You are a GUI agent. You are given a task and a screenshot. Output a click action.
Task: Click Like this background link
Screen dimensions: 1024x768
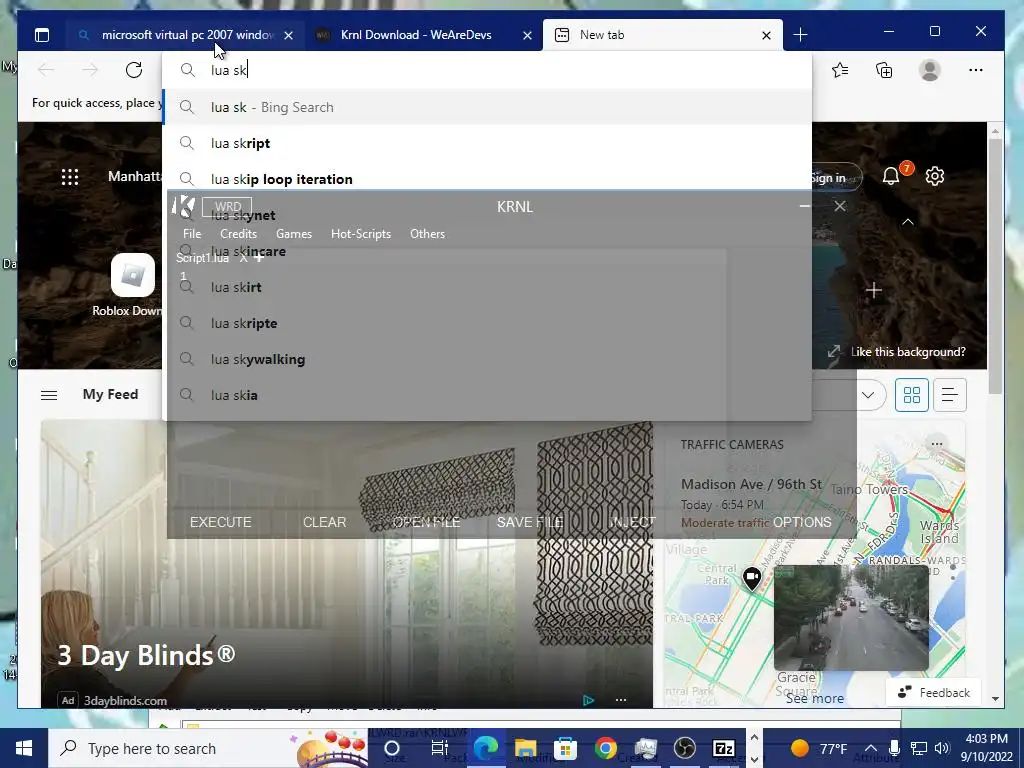click(908, 352)
